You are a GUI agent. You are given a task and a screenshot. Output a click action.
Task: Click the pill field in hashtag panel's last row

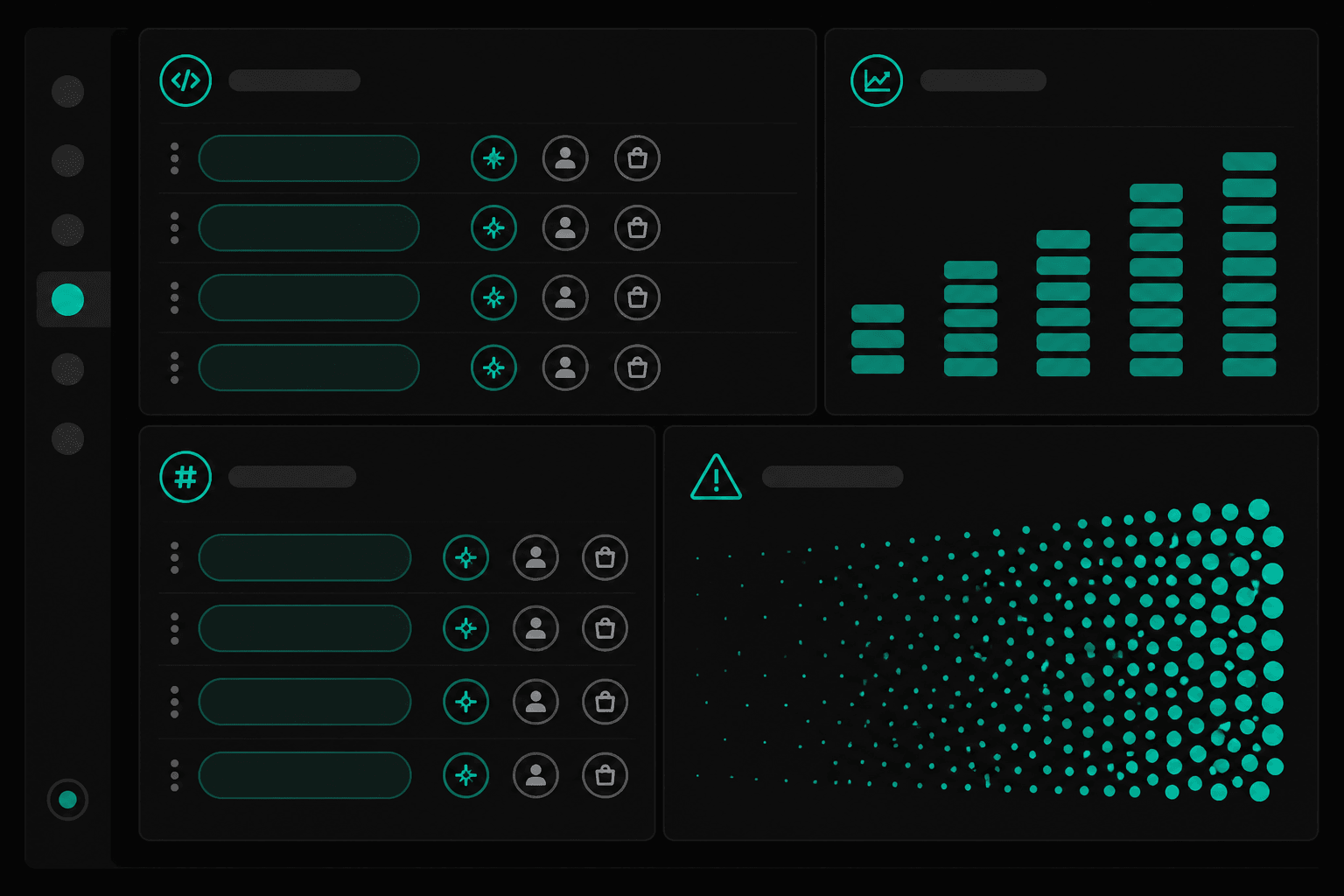click(304, 775)
